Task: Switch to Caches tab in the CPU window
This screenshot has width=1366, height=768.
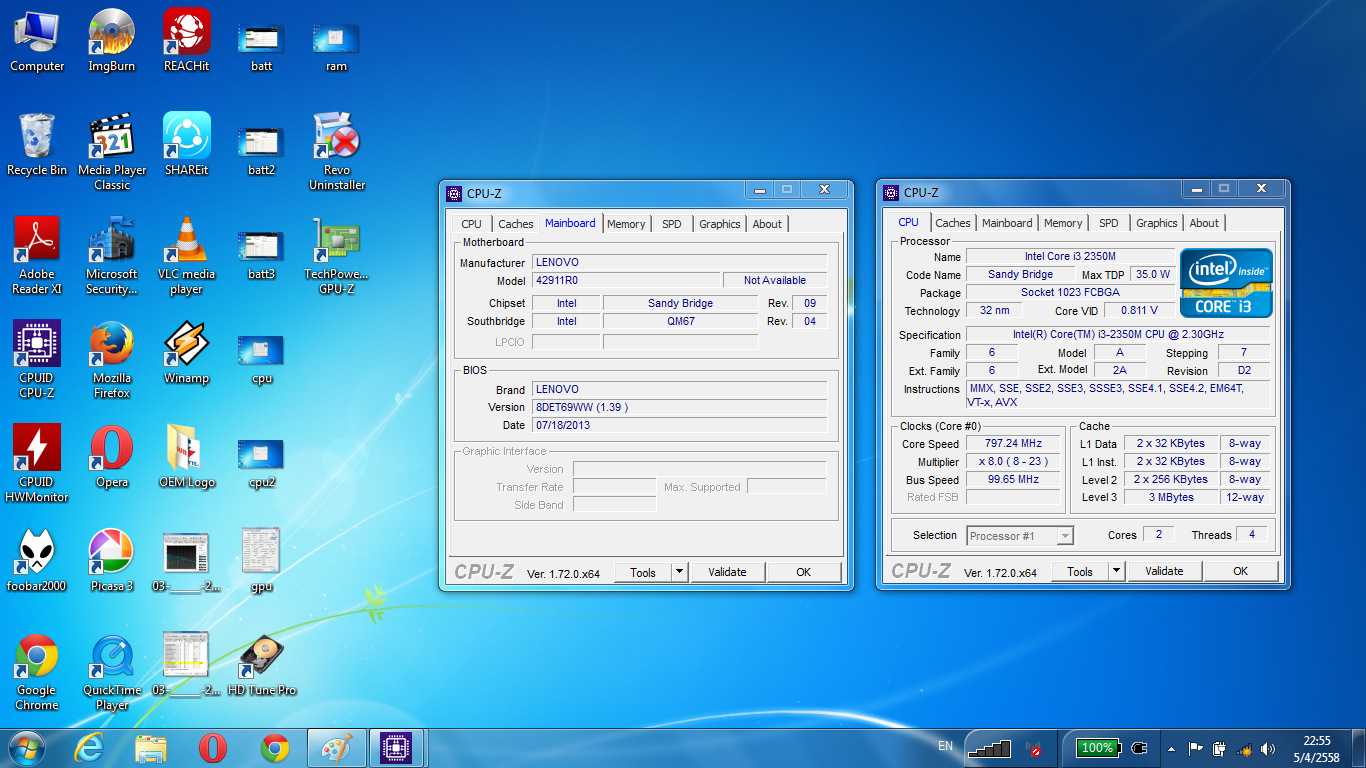Action: point(952,223)
